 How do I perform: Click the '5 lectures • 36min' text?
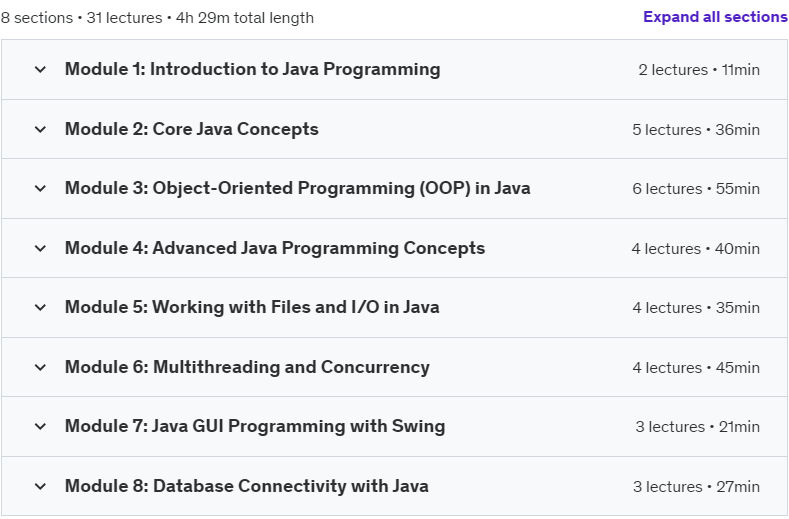696,130
